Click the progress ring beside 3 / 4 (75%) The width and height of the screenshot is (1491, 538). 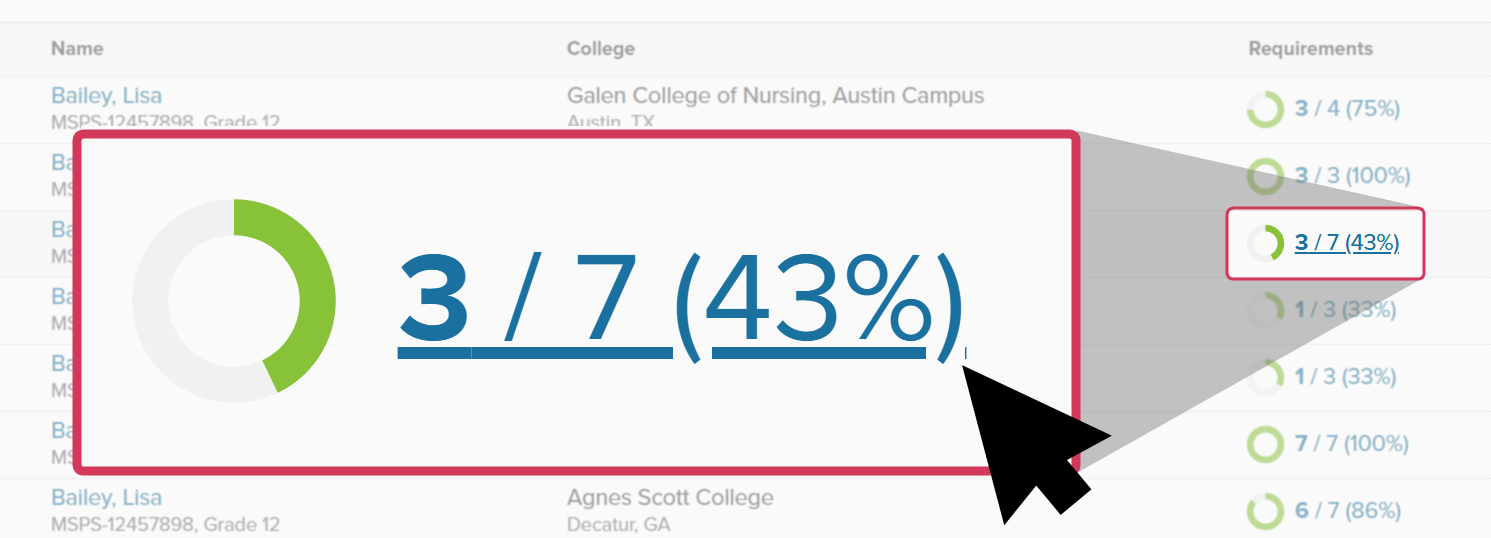1265,109
